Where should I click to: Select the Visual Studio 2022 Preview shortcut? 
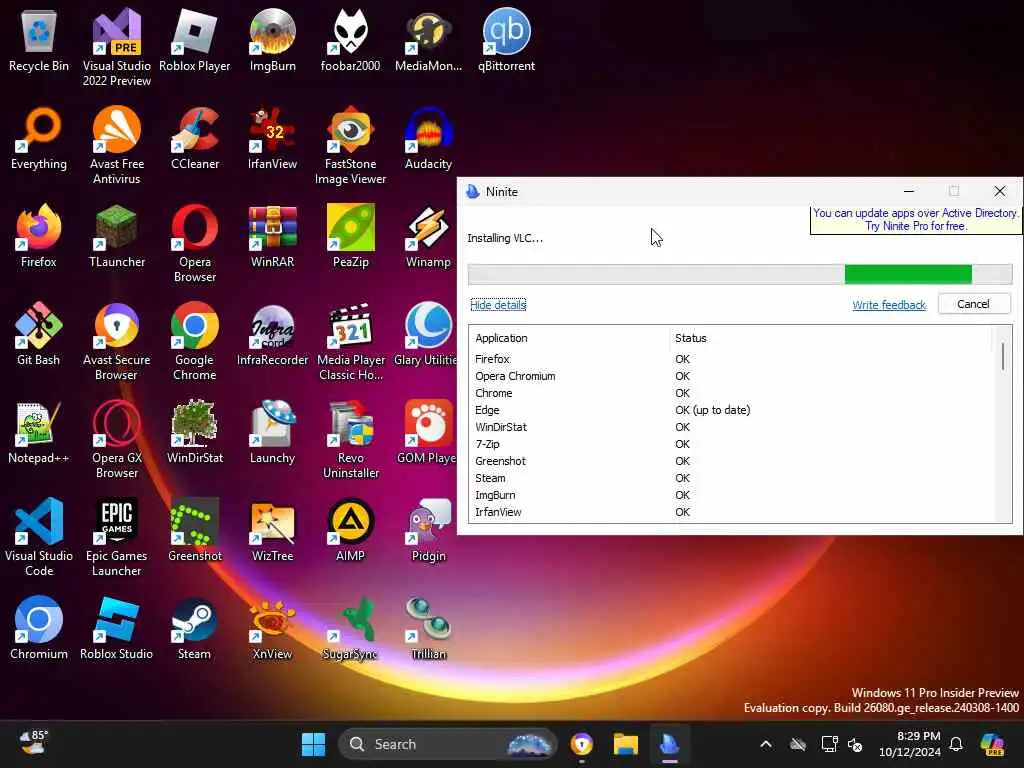pos(116,47)
